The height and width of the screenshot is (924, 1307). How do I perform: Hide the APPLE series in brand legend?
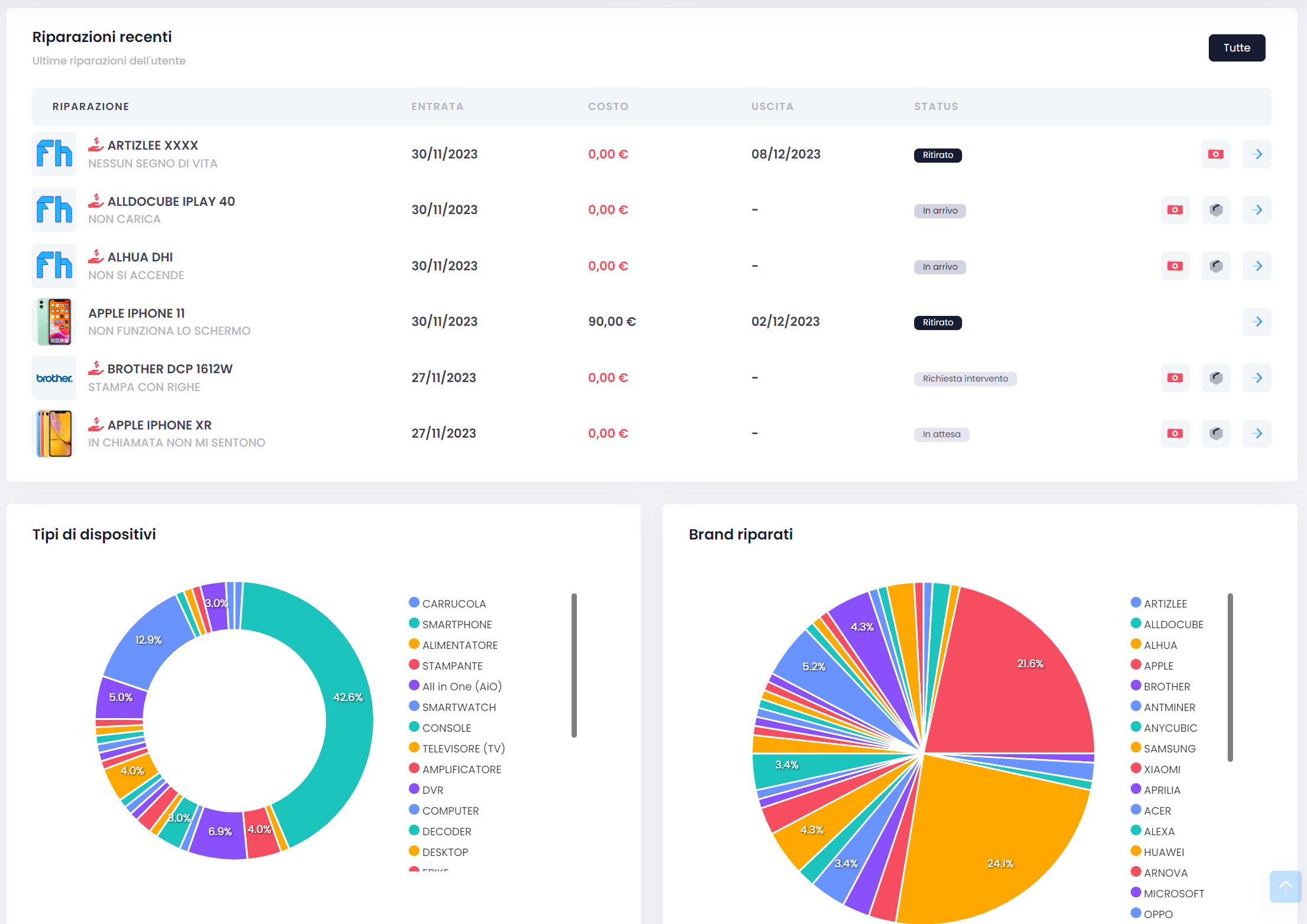(x=1158, y=666)
